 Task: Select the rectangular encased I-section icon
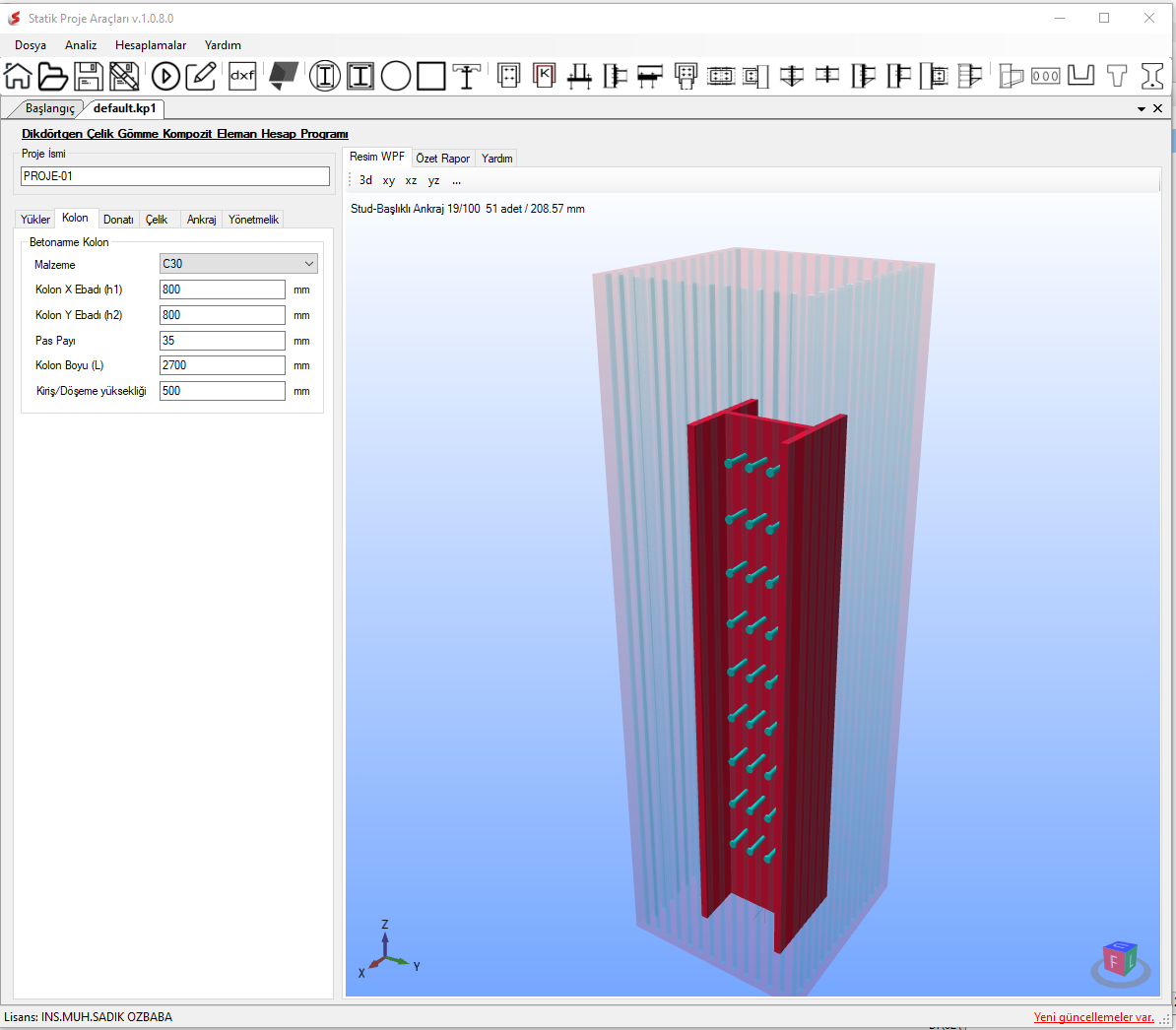[x=360, y=76]
